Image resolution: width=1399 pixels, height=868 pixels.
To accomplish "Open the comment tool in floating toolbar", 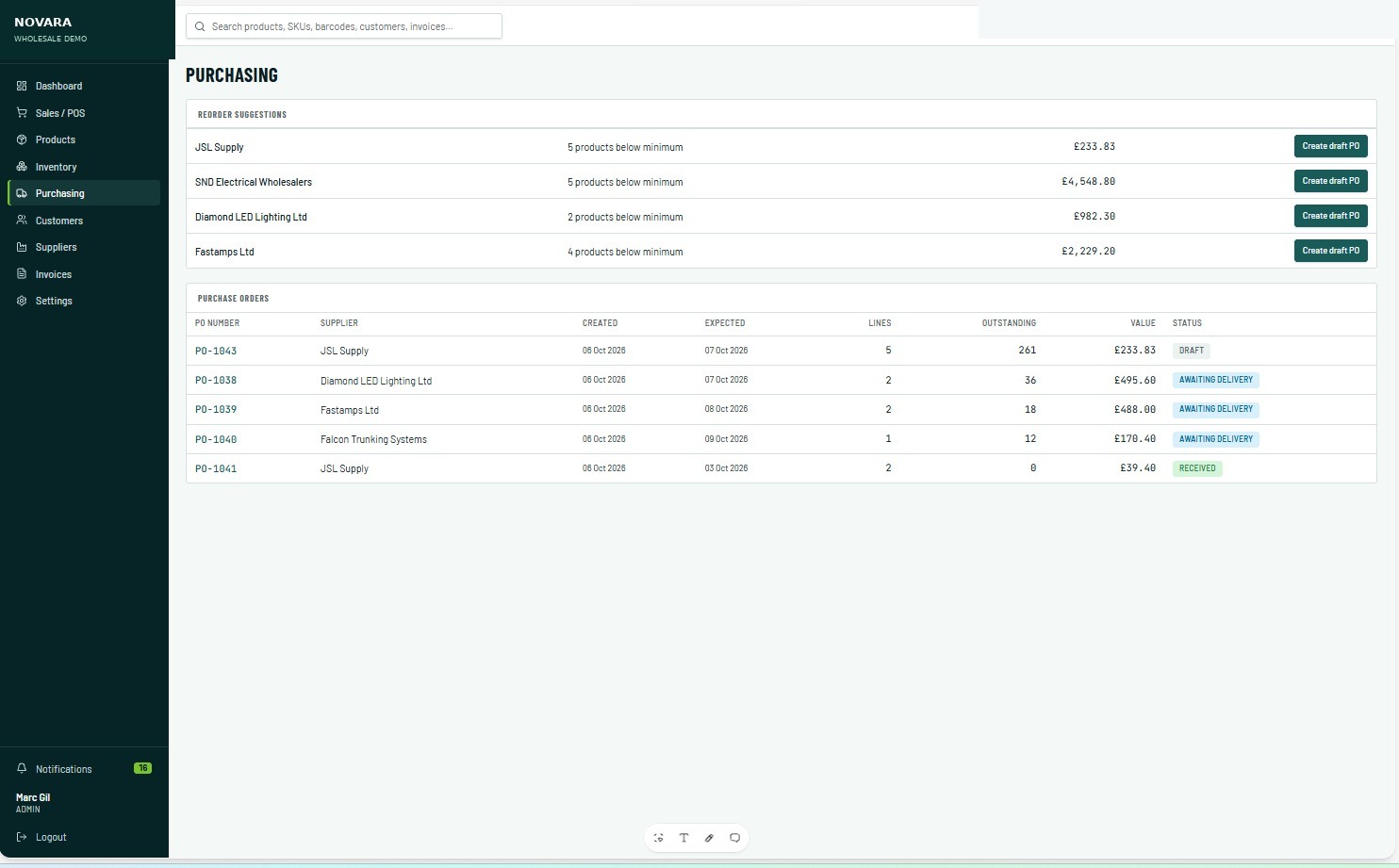I will [735, 838].
